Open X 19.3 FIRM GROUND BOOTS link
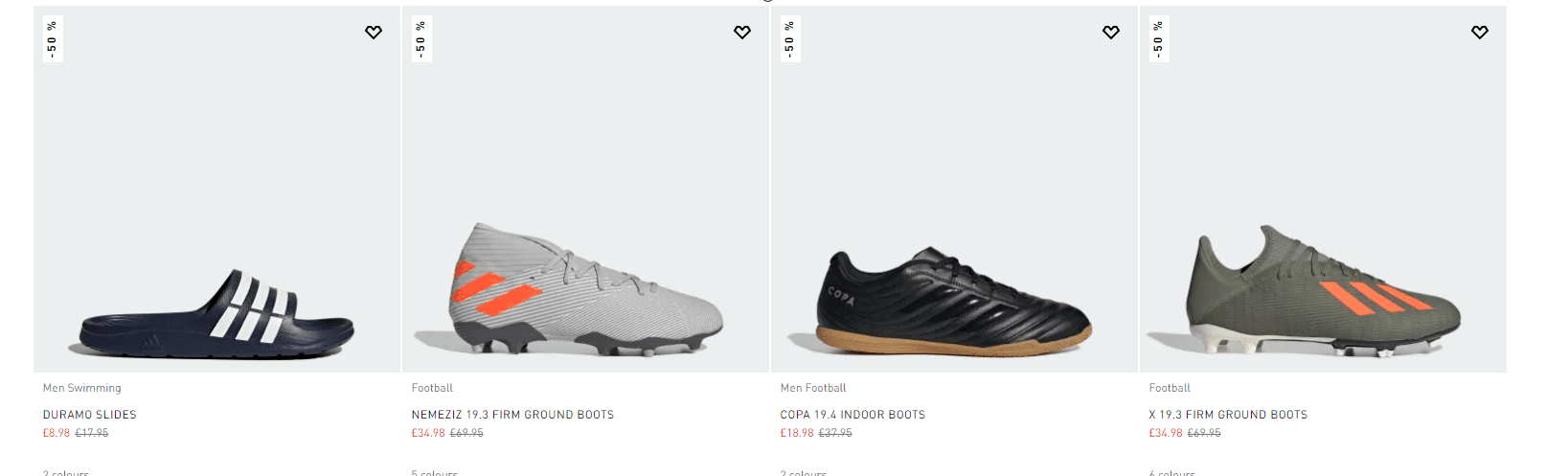The height and width of the screenshot is (476, 1568). (x=1228, y=415)
